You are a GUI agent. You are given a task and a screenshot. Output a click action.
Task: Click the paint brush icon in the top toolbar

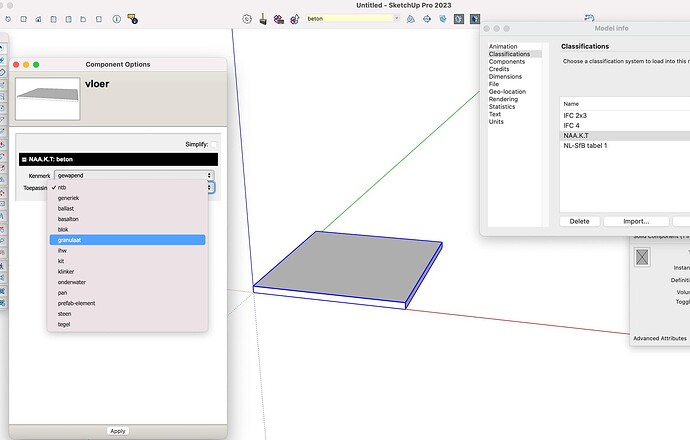pos(263,19)
